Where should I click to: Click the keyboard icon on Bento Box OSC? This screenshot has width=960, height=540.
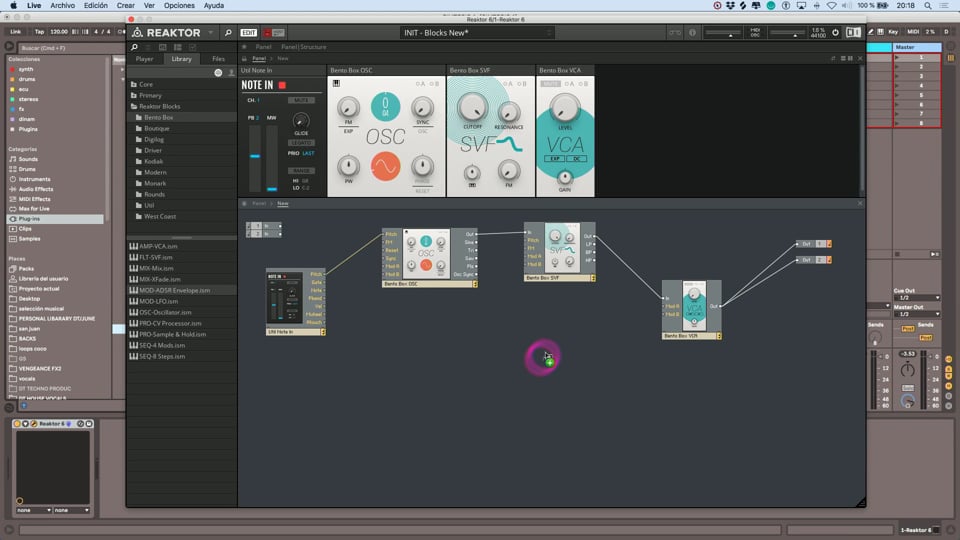[x=336, y=83]
